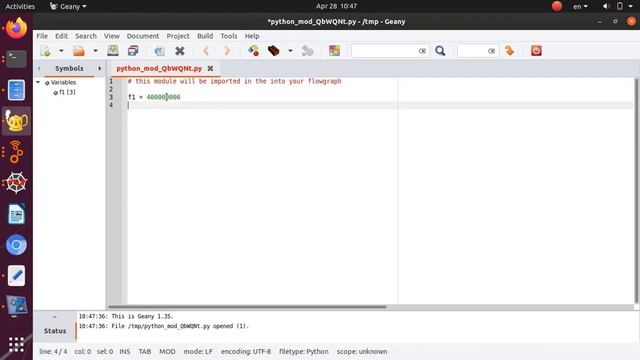Compile the current file icon
The height and width of the screenshot is (360, 640).
pos(253,51)
